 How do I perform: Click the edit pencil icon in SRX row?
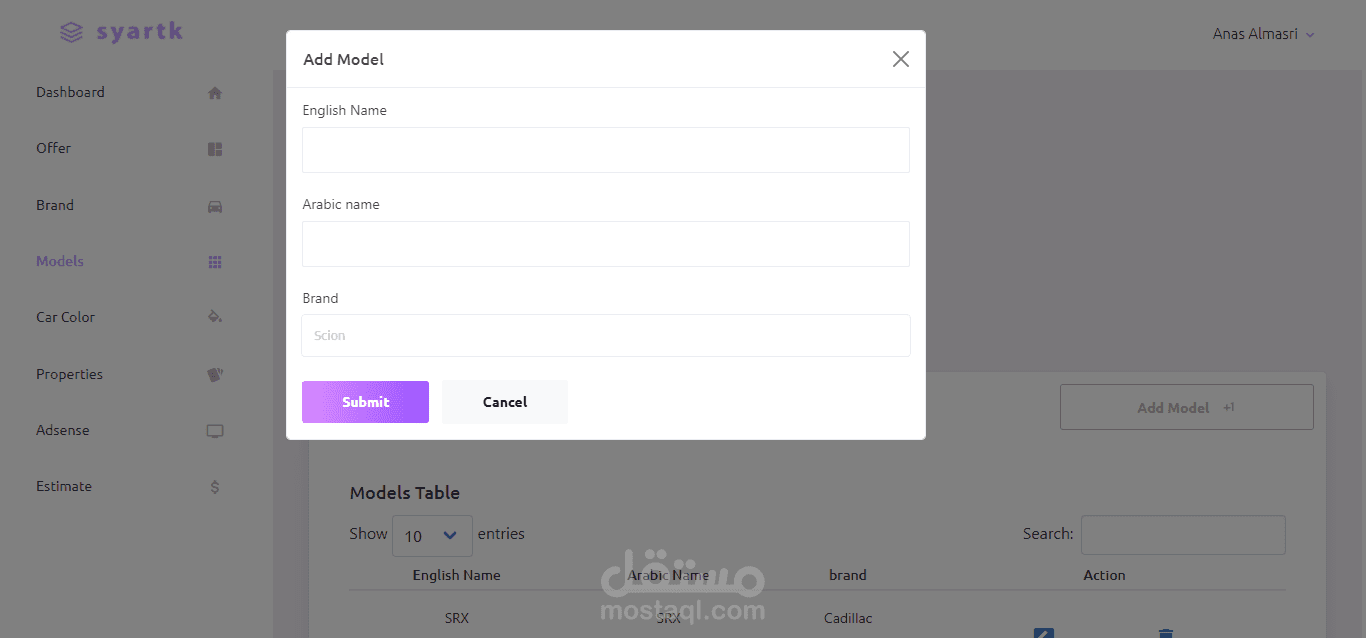click(1043, 633)
